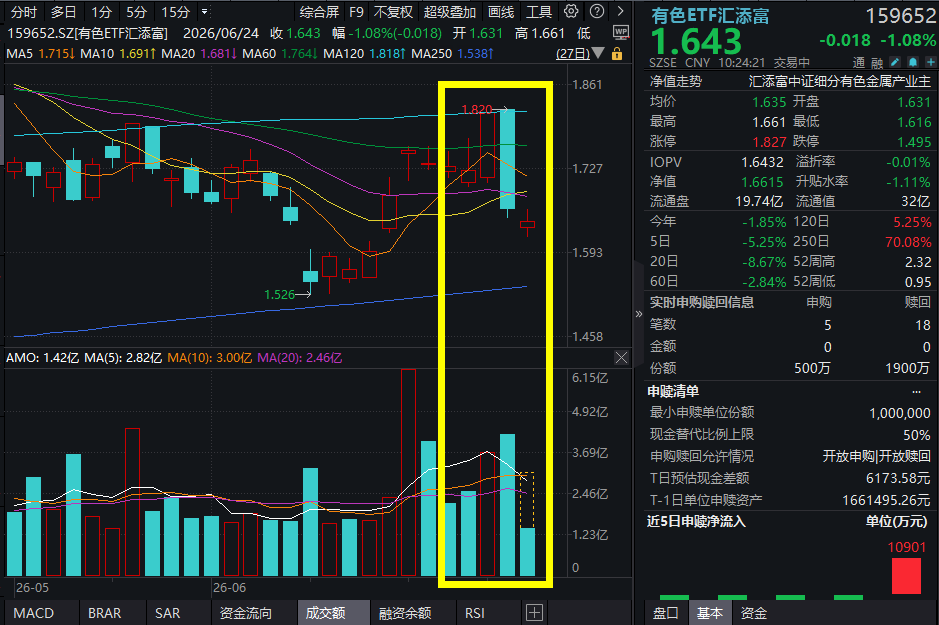Open the 综合屏 view

[319, 12]
